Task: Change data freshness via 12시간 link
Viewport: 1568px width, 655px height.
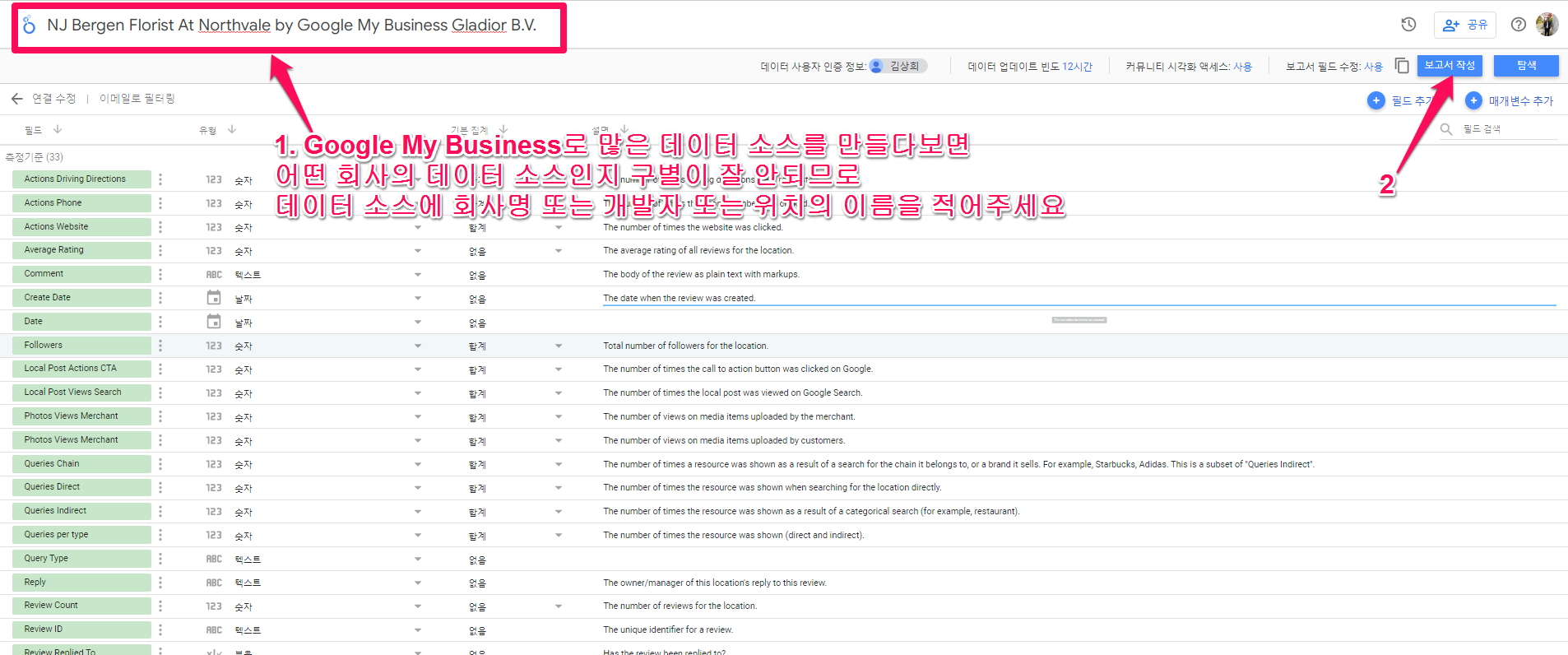Action: (x=1078, y=67)
